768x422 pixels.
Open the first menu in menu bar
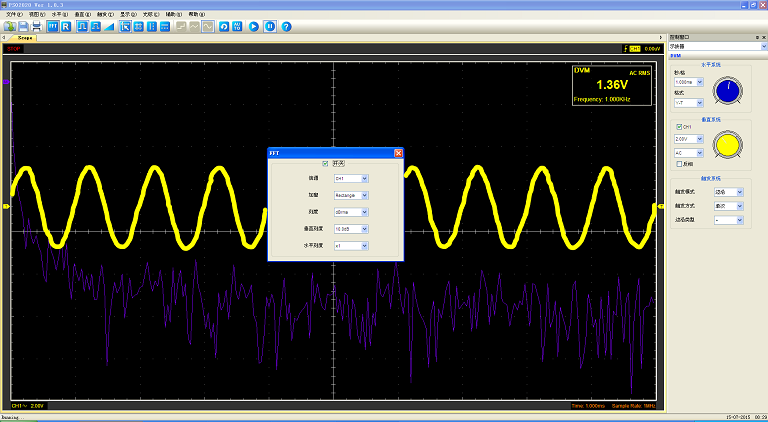(14, 15)
